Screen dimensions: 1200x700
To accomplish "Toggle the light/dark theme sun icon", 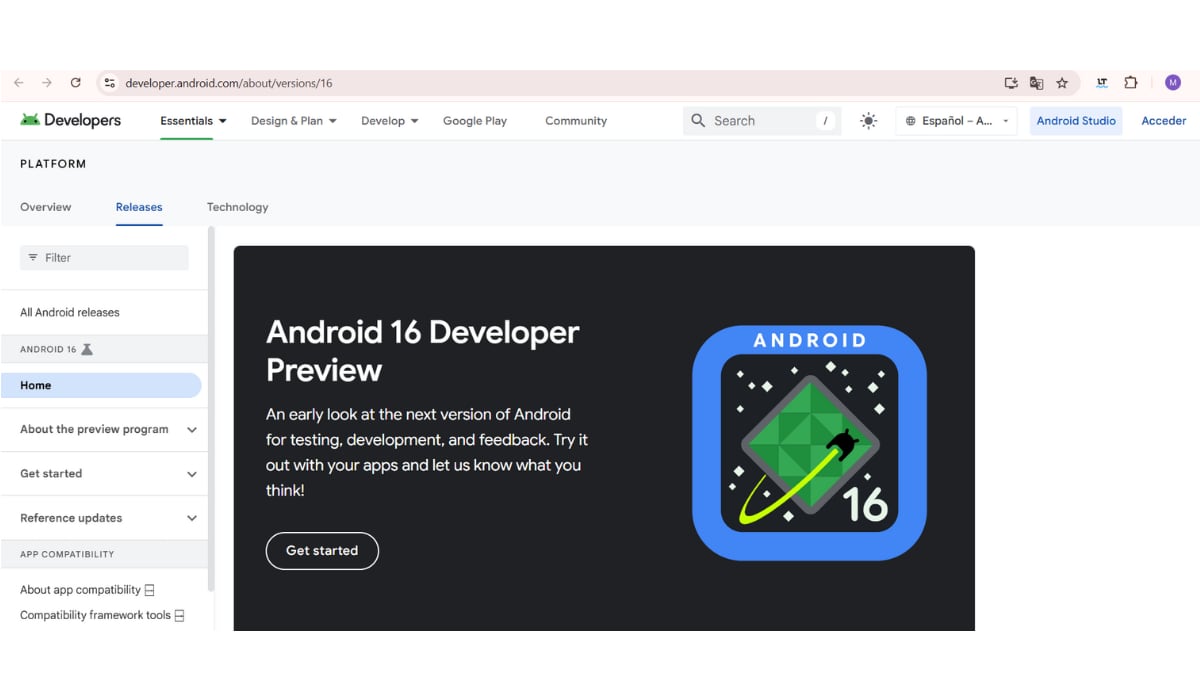I will pyautogui.click(x=868, y=121).
